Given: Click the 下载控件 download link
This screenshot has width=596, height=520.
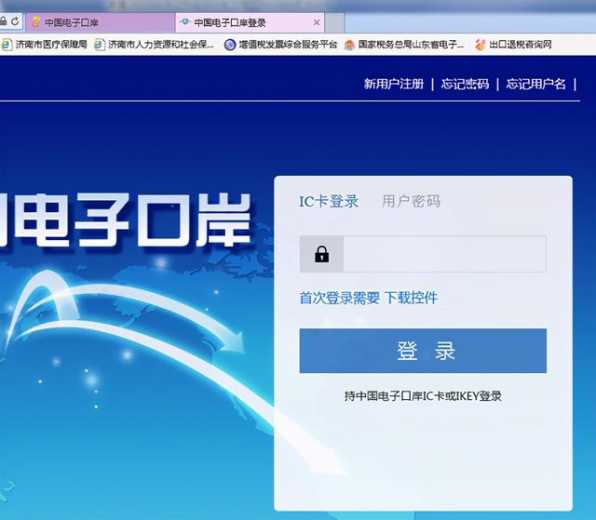Looking at the screenshot, I should [x=411, y=298].
